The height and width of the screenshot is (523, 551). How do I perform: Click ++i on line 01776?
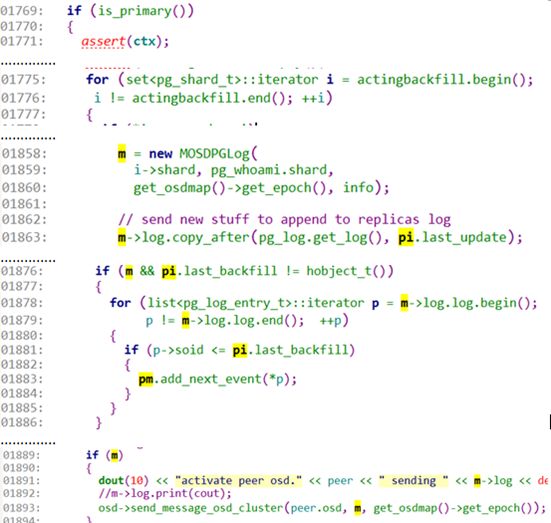point(313,98)
